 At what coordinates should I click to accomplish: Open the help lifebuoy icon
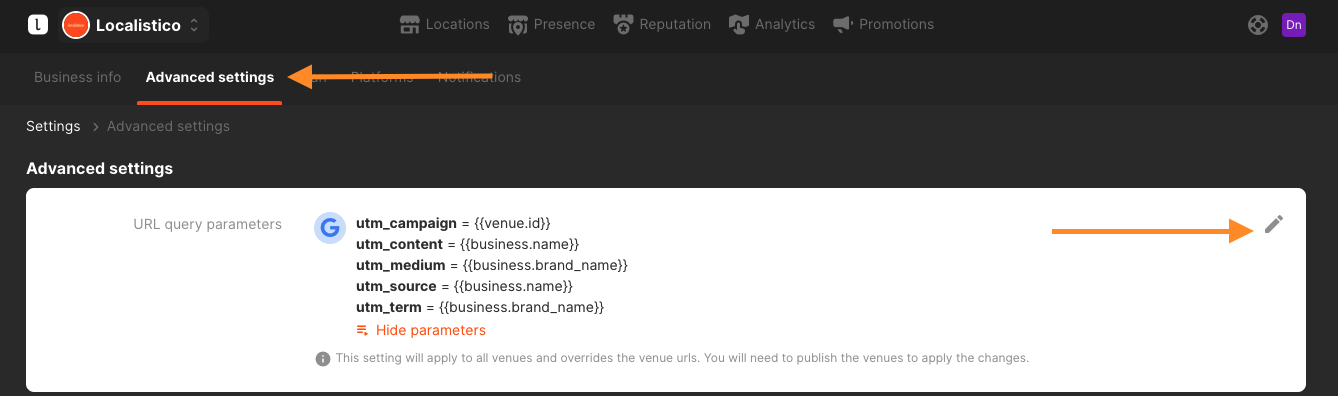[1258, 25]
